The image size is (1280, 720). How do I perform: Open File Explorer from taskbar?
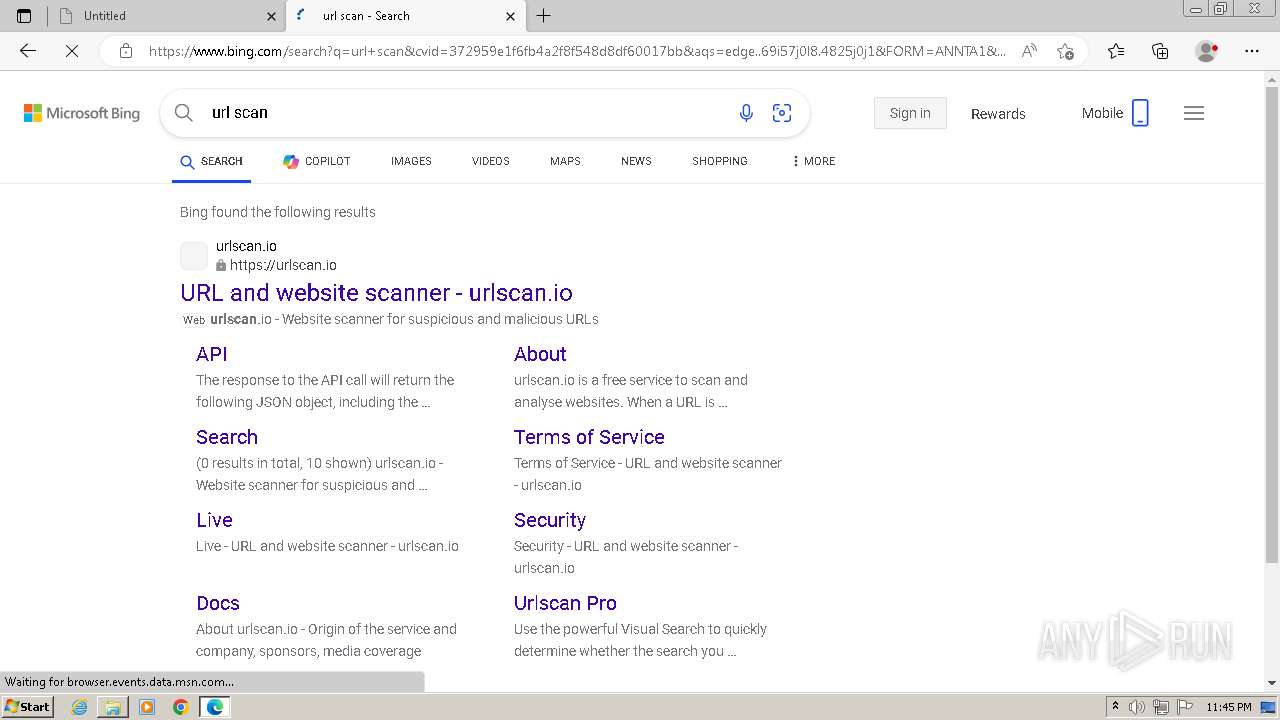click(113, 707)
